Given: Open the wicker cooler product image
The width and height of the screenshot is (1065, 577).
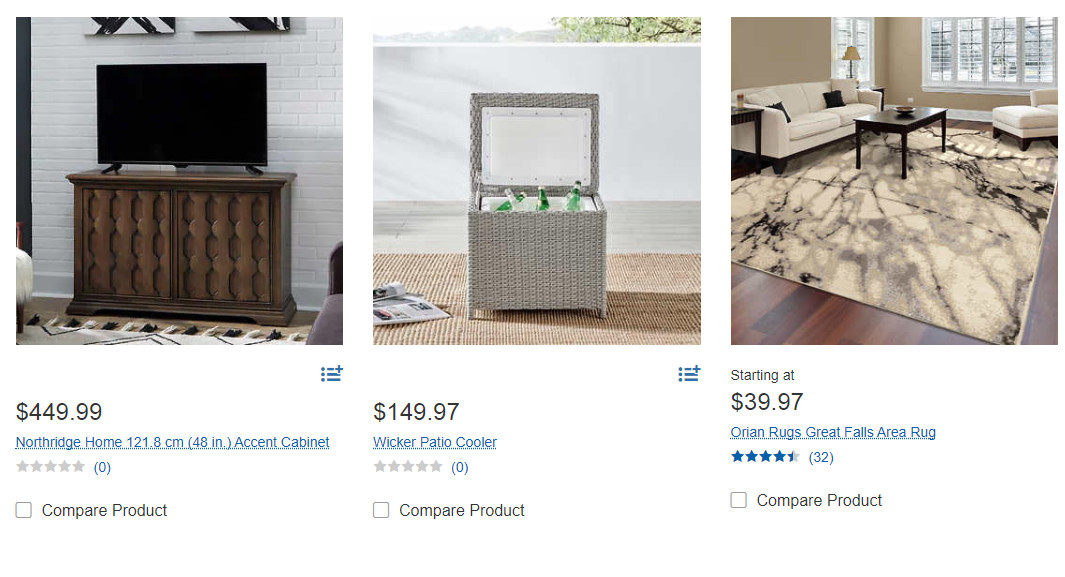Looking at the screenshot, I should click(x=537, y=181).
